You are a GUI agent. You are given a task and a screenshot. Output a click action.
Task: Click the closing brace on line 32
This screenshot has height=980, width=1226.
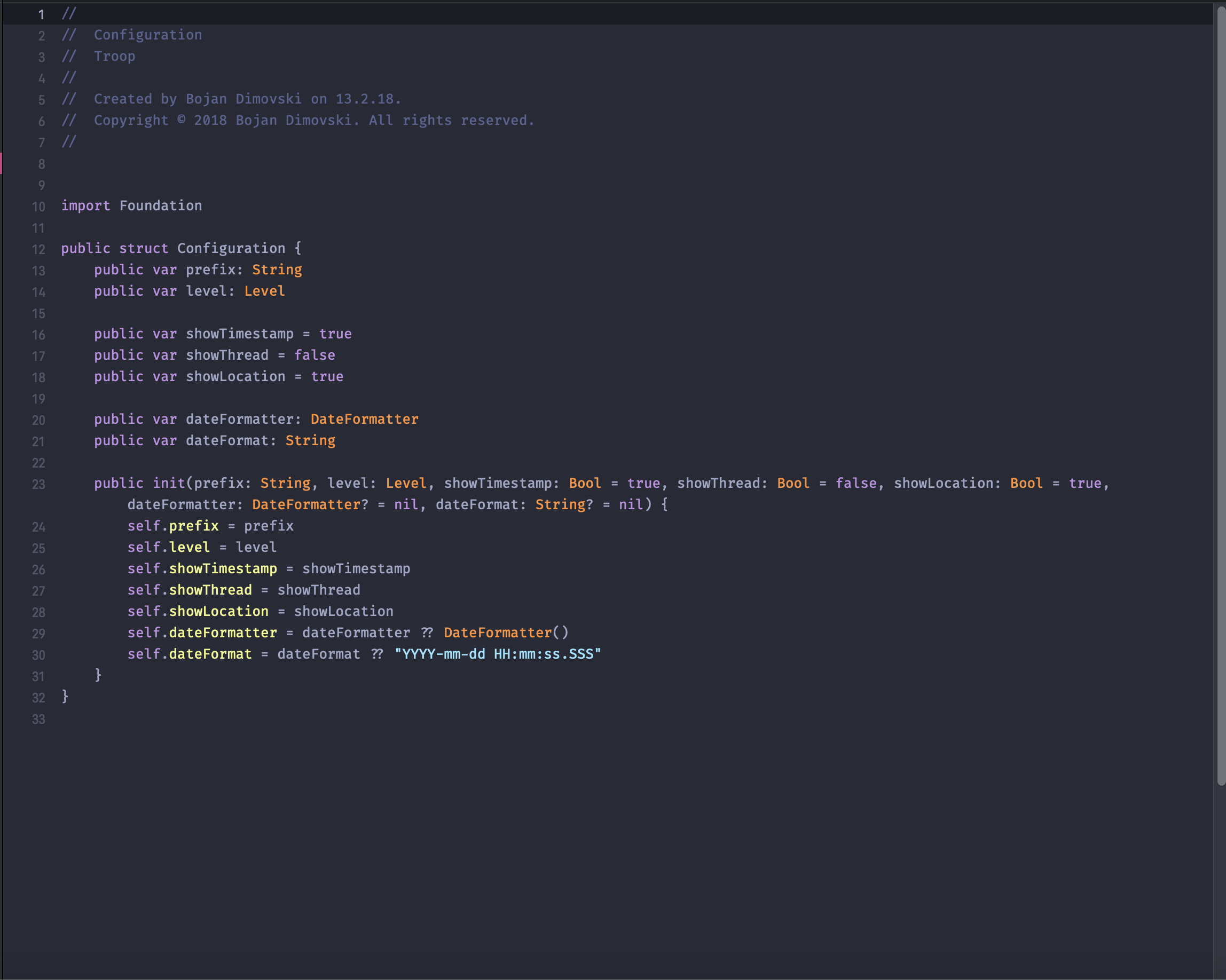point(65,697)
